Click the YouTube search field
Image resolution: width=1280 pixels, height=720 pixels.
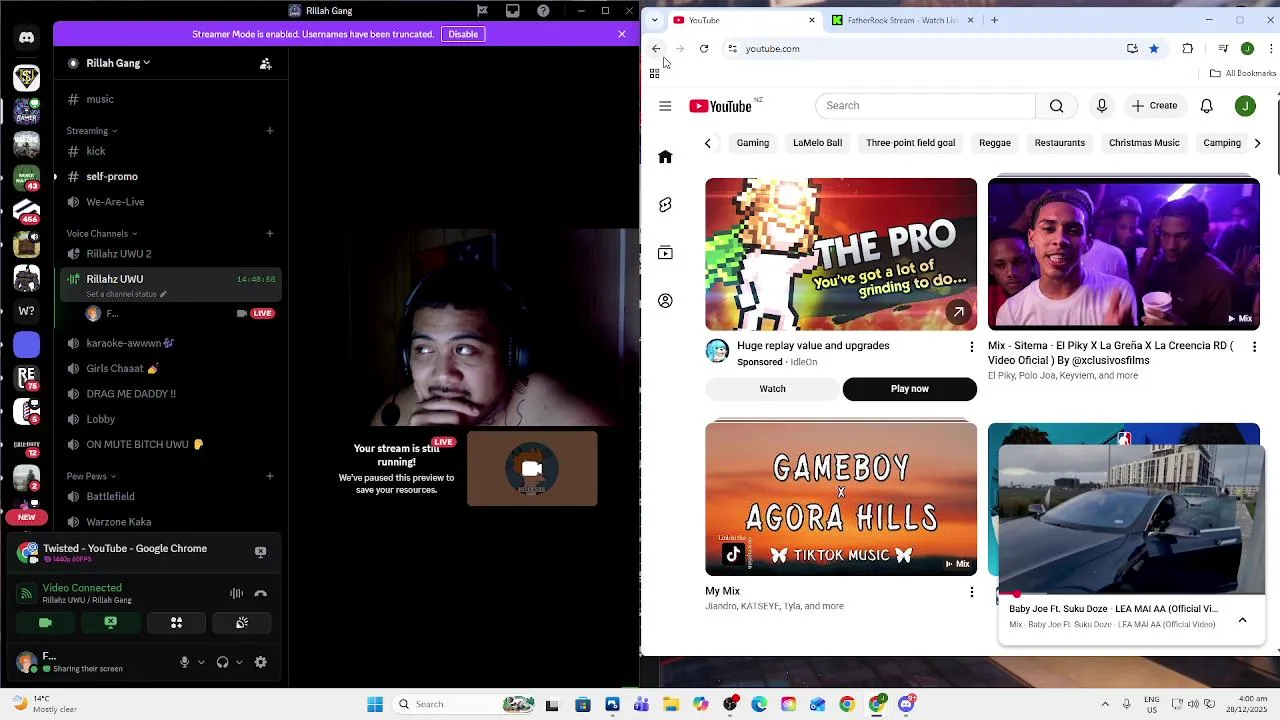click(x=925, y=106)
